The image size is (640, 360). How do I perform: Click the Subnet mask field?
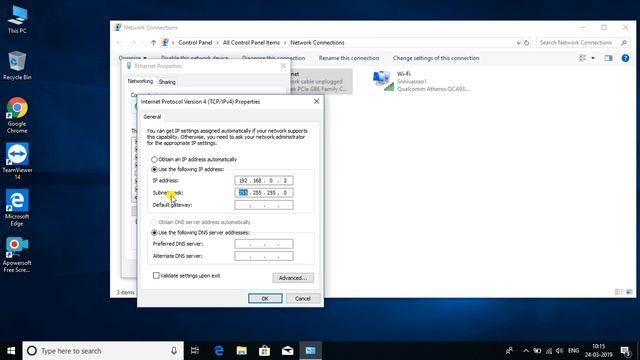pos(264,193)
